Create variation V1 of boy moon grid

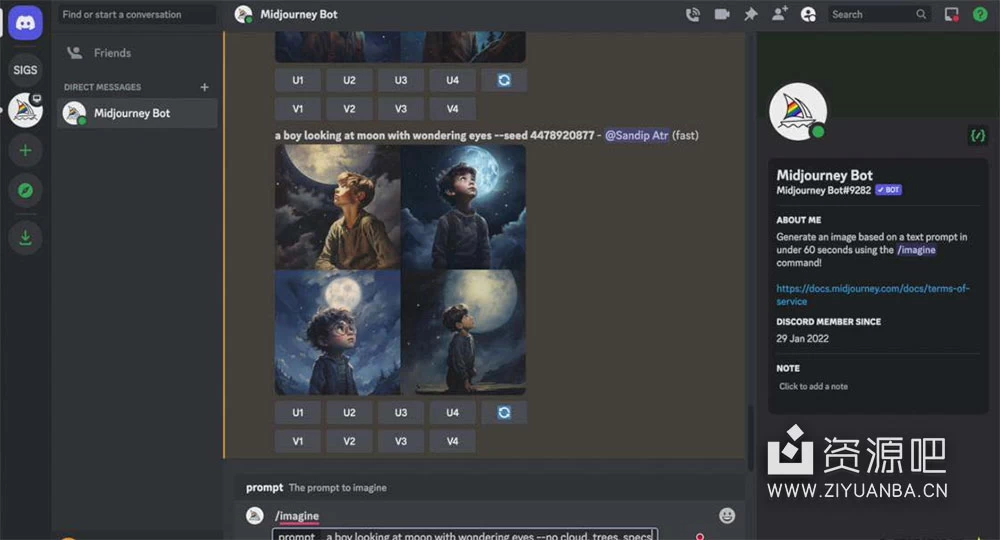298,441
